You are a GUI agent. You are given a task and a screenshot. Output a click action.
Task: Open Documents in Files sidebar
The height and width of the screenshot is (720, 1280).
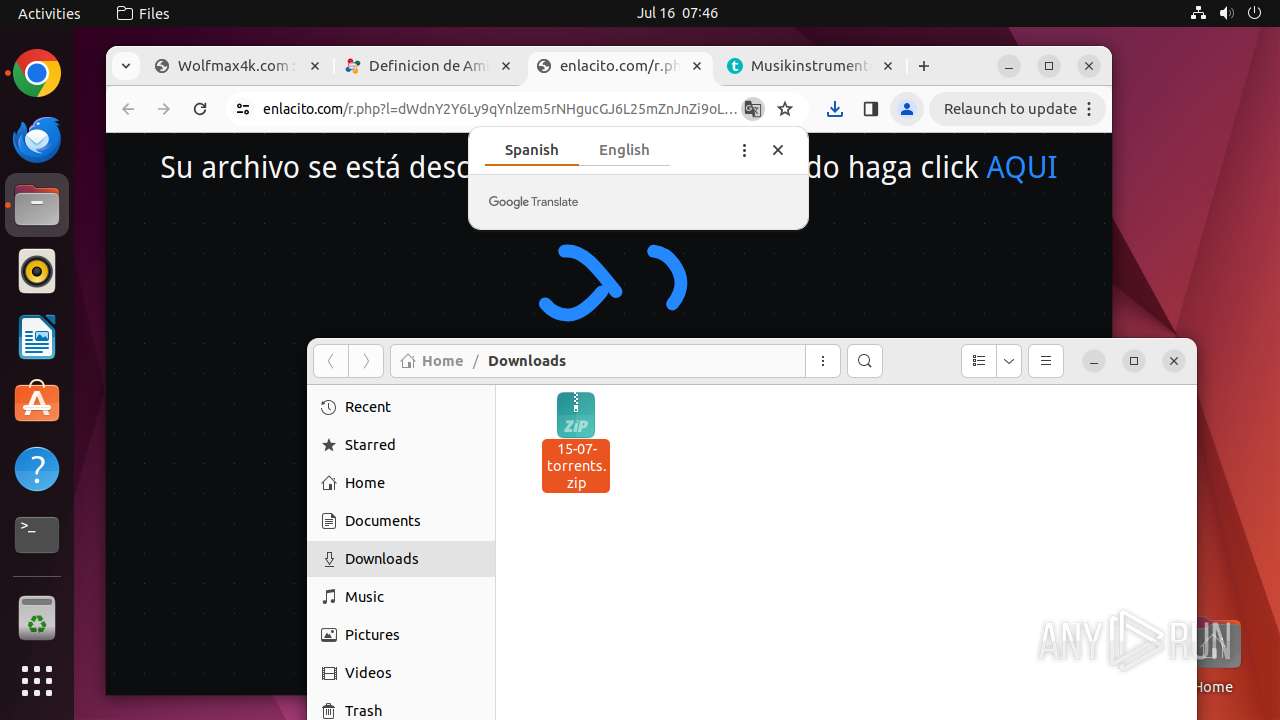[401, 521]
